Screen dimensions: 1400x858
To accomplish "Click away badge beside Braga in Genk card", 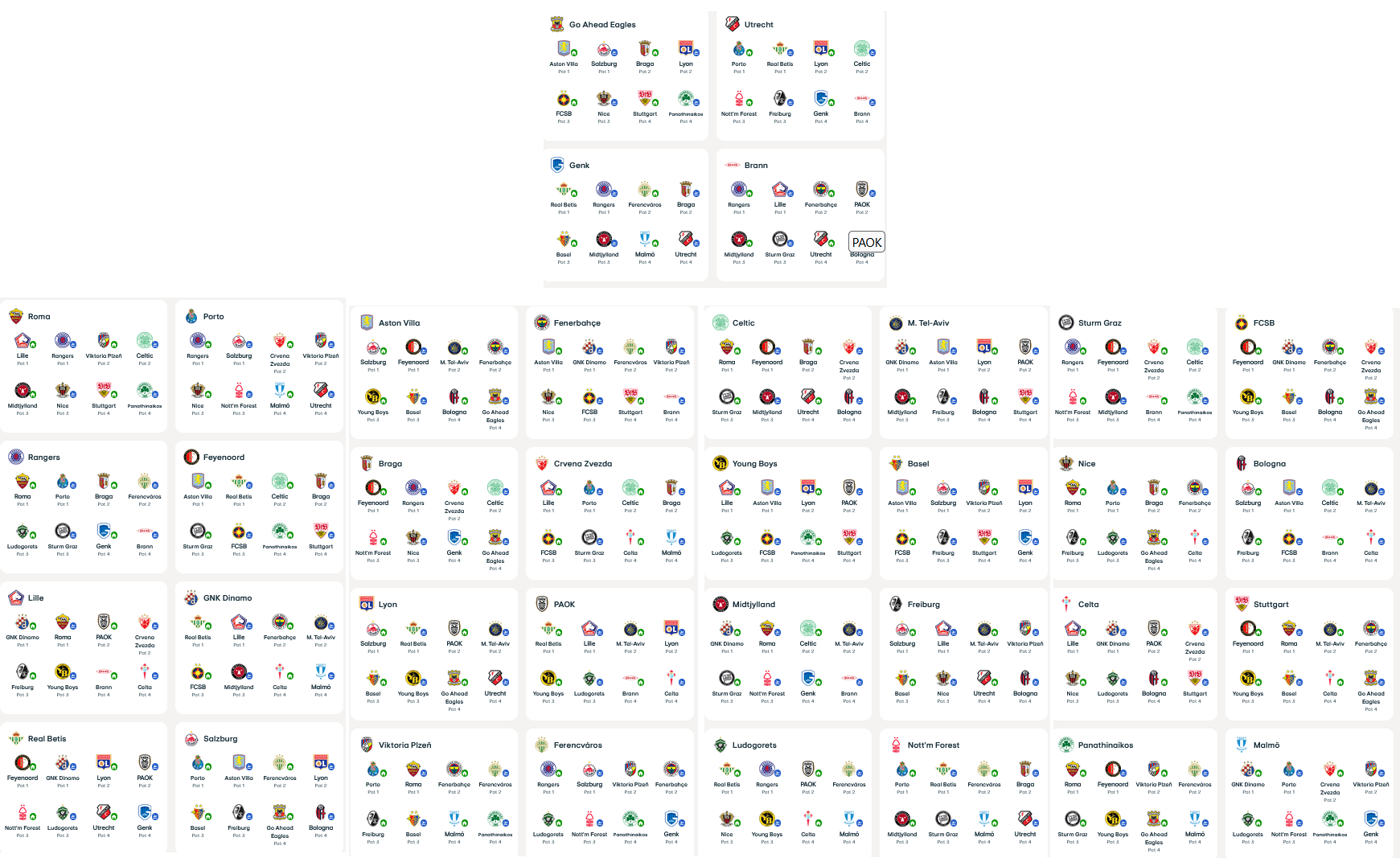I will (696, 194).
